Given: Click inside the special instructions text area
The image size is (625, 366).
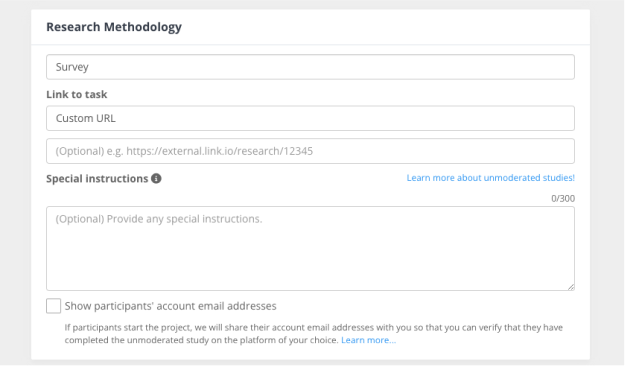Looking at the screenshot, I should (310, 248).
